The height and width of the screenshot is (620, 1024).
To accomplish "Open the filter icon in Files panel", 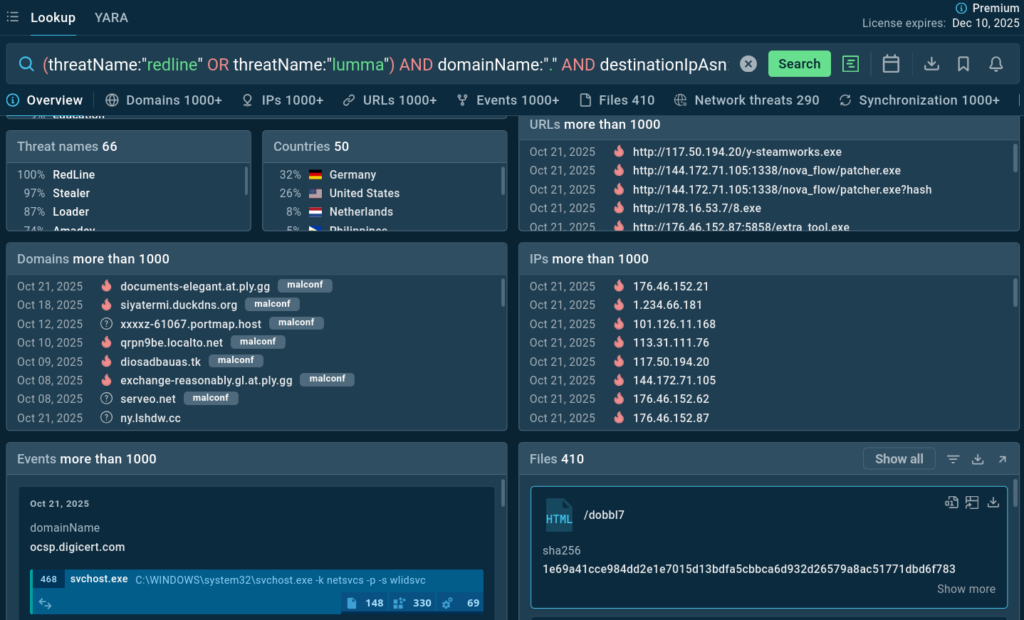I will pyautogui.click(x=953, y=459).
